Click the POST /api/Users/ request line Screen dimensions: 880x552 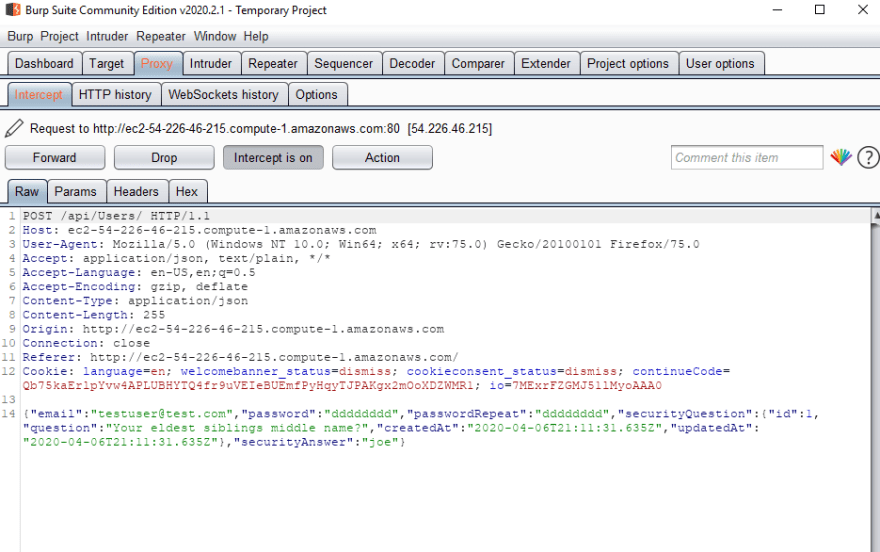[x=116, y=216]
